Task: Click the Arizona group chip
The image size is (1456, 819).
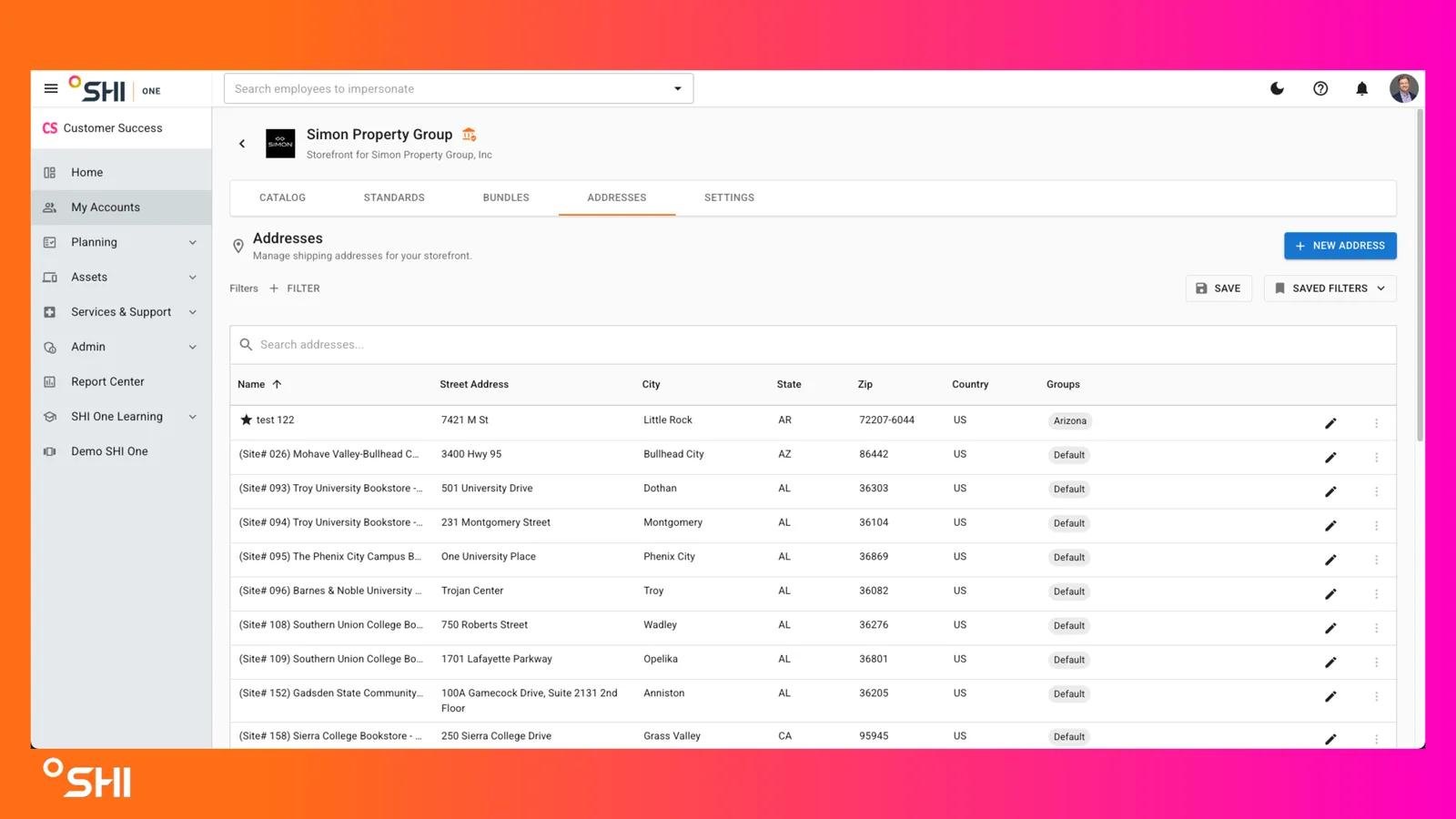Action: coord(1069,420)
